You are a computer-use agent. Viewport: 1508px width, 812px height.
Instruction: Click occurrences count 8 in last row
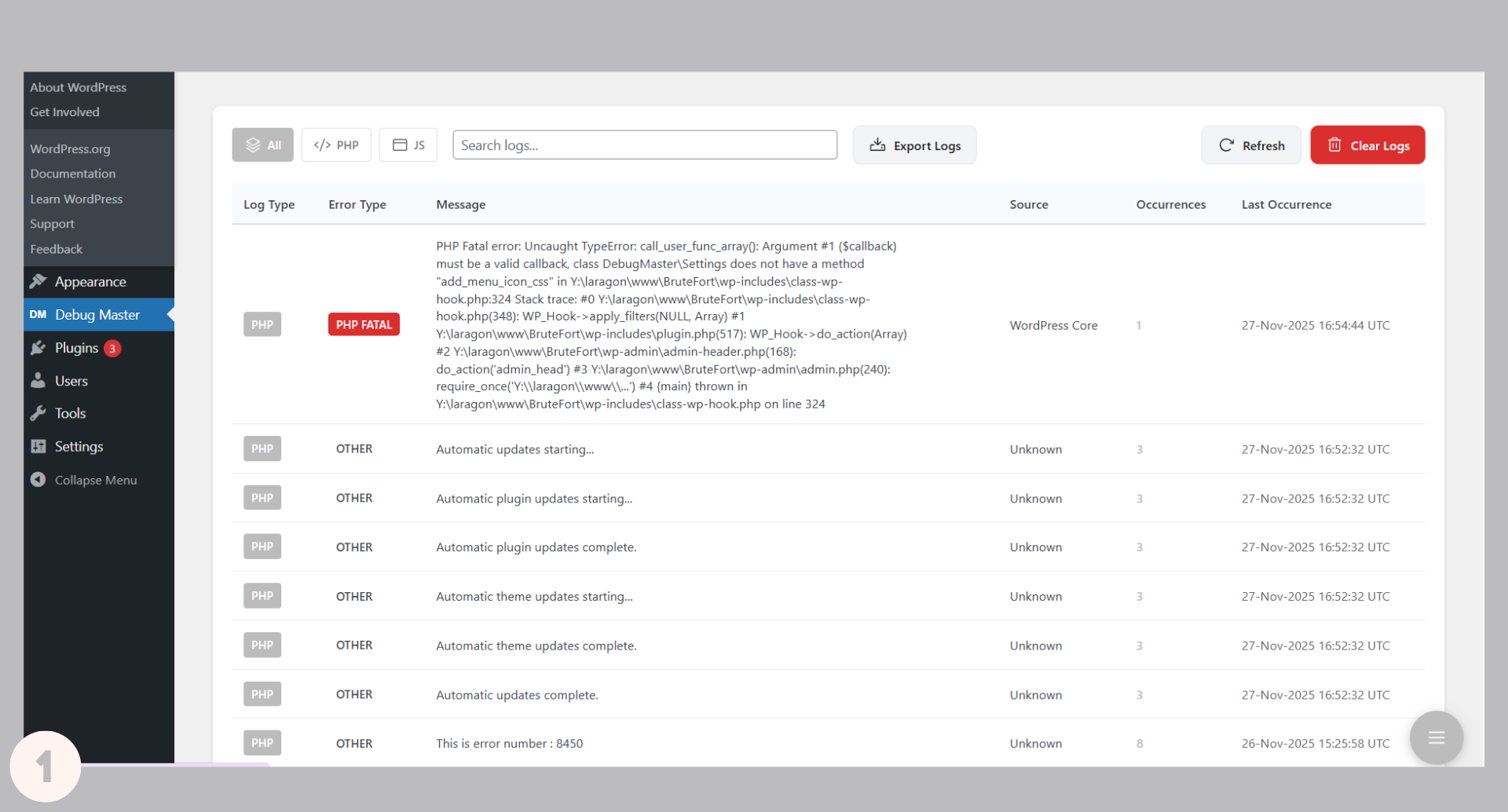point(1140,744)
